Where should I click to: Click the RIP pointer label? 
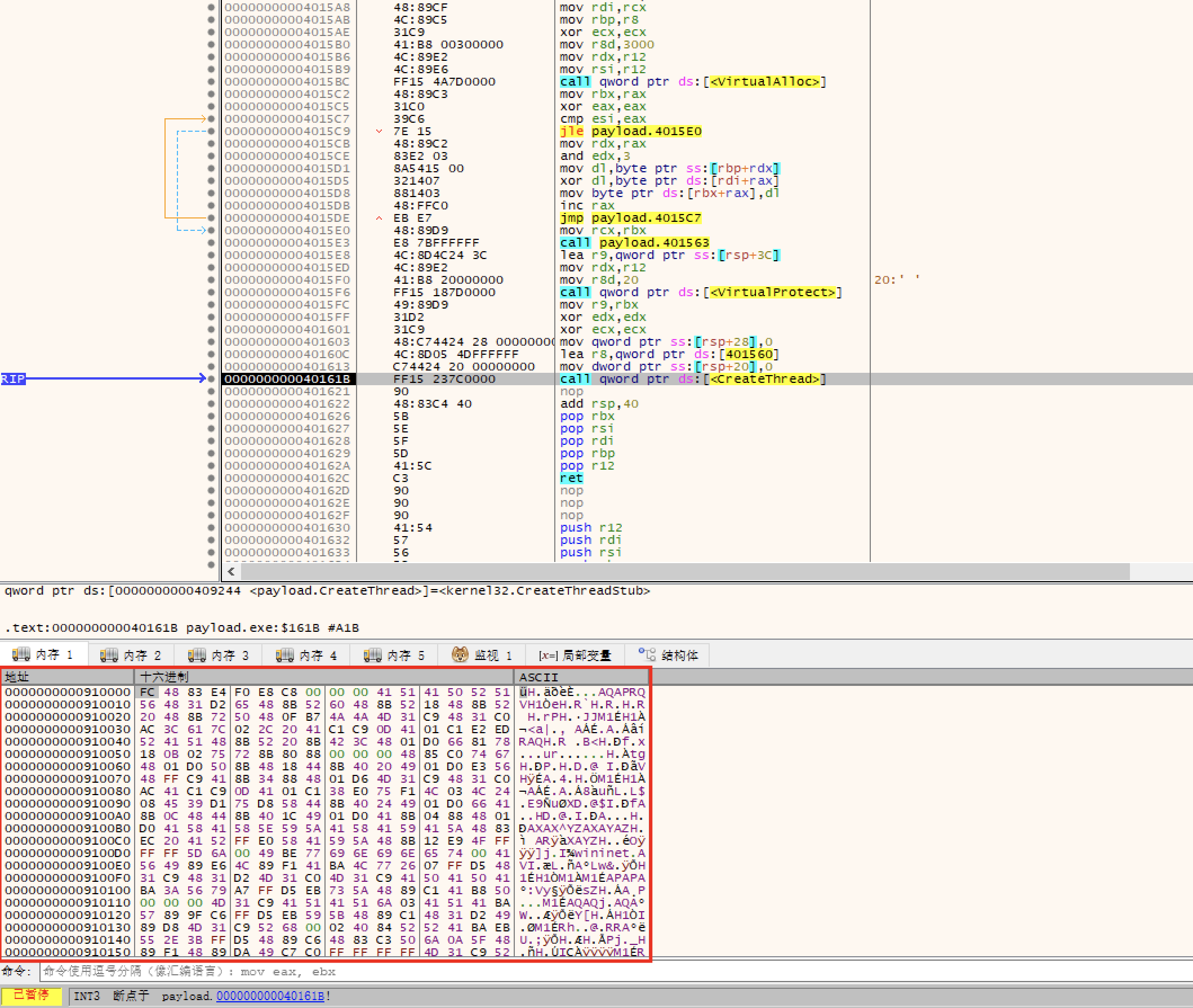(13, 379)
